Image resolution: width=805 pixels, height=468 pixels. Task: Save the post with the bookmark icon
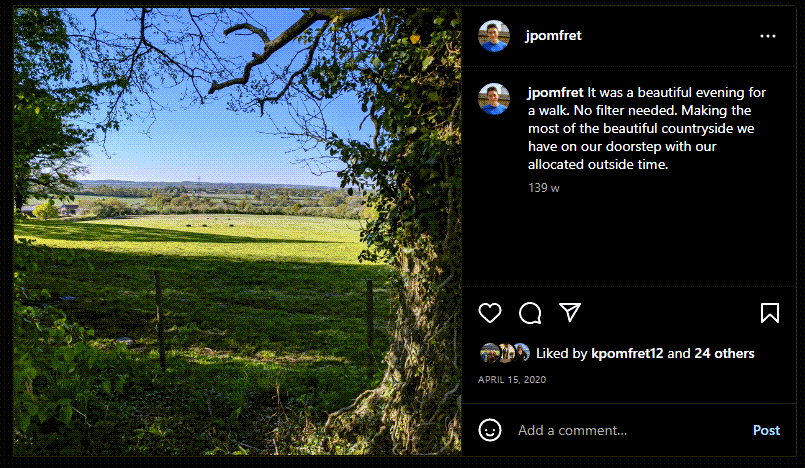pos(770,313)
